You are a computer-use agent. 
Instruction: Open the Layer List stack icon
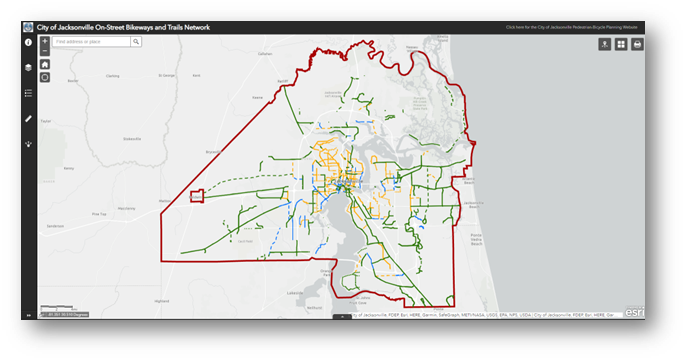point(28,67)
